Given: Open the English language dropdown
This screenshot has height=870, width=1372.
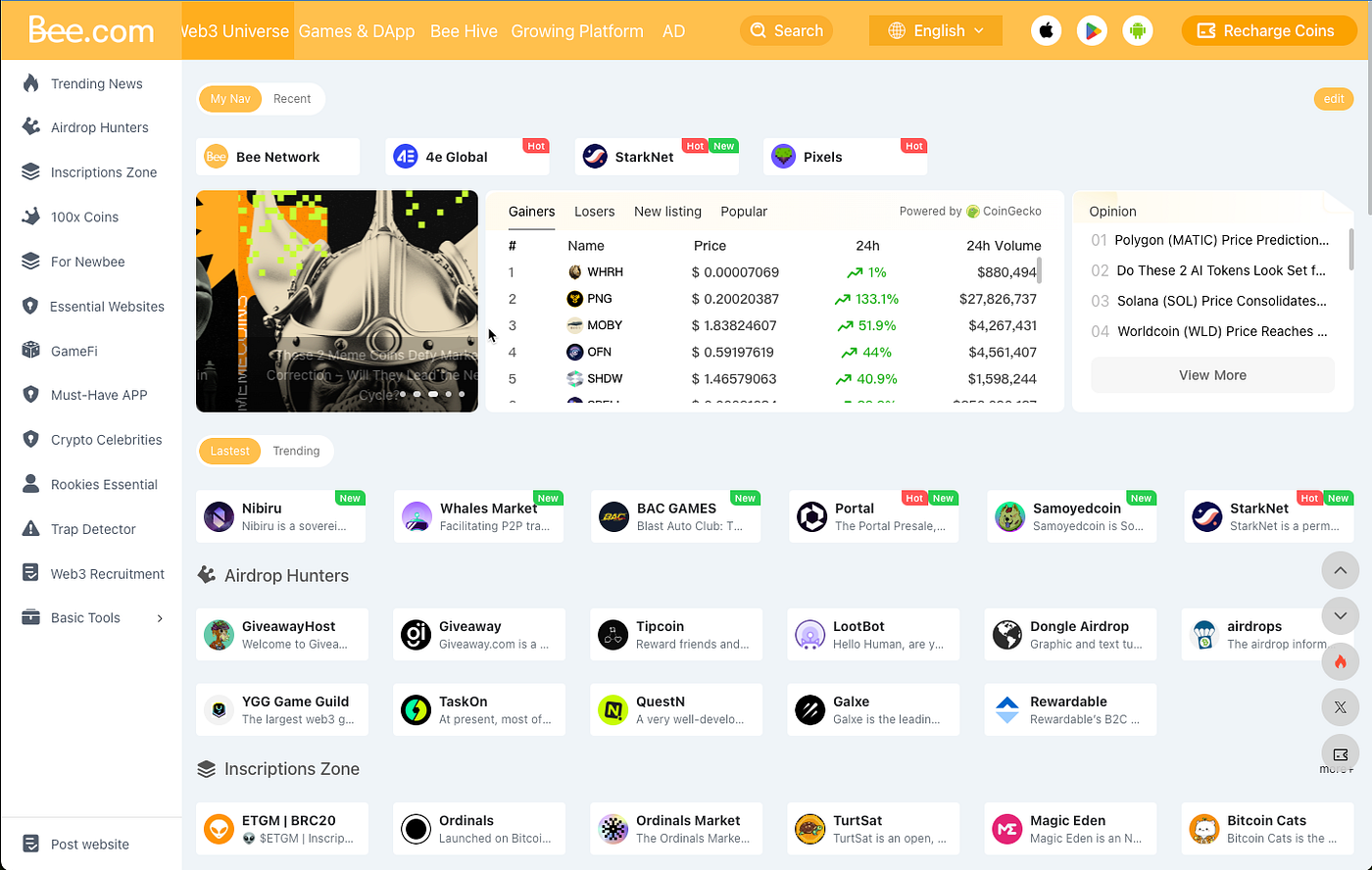Looking at the screenshot, I should (x=935, y=30).
